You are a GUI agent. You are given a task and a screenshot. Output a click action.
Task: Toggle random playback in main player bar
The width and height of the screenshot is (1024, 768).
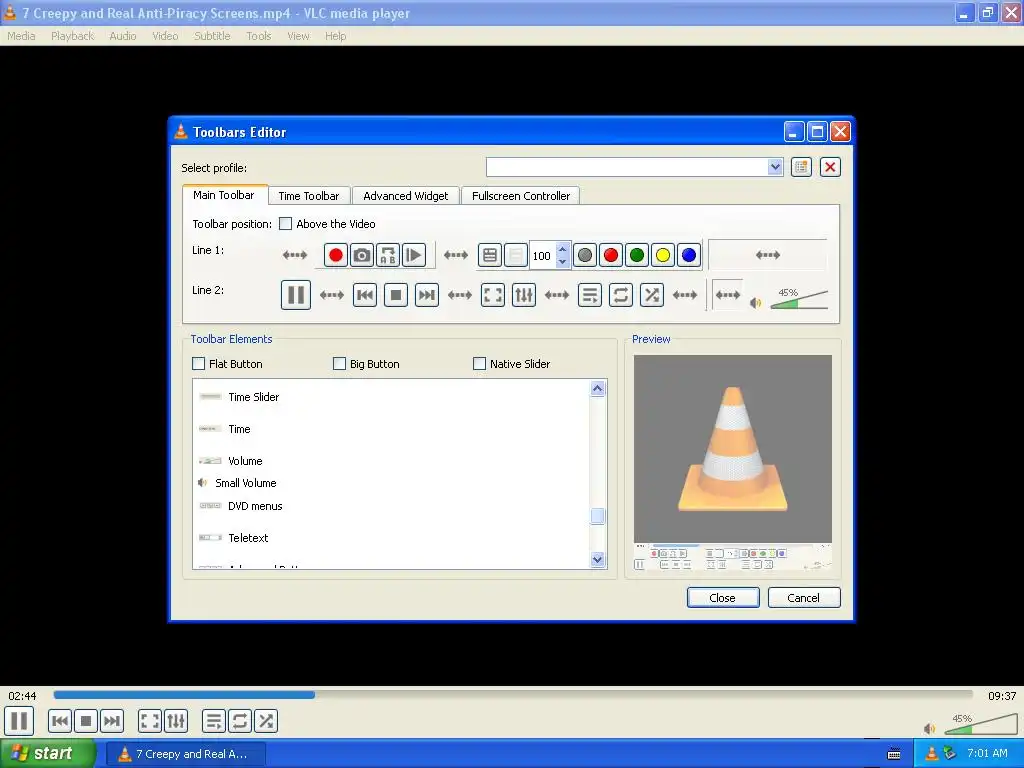coord(266,721)
